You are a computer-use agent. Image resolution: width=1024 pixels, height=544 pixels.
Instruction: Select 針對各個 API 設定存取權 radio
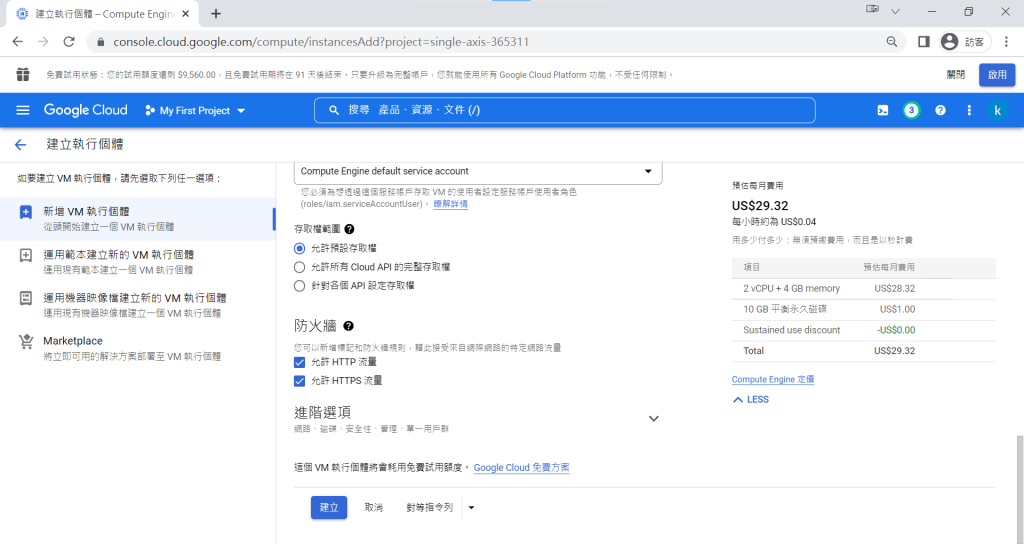click(x=299, y=285)
